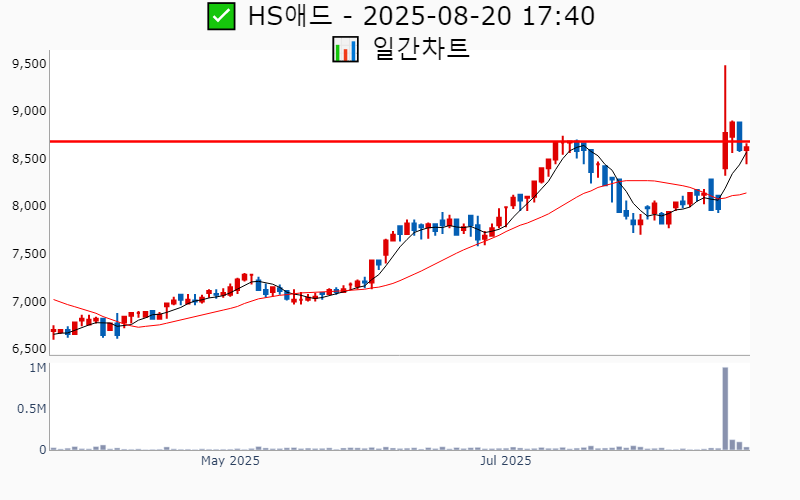Click the tallest volume spike bar
The image size is (800, 500).
click(x=725, y=408)
